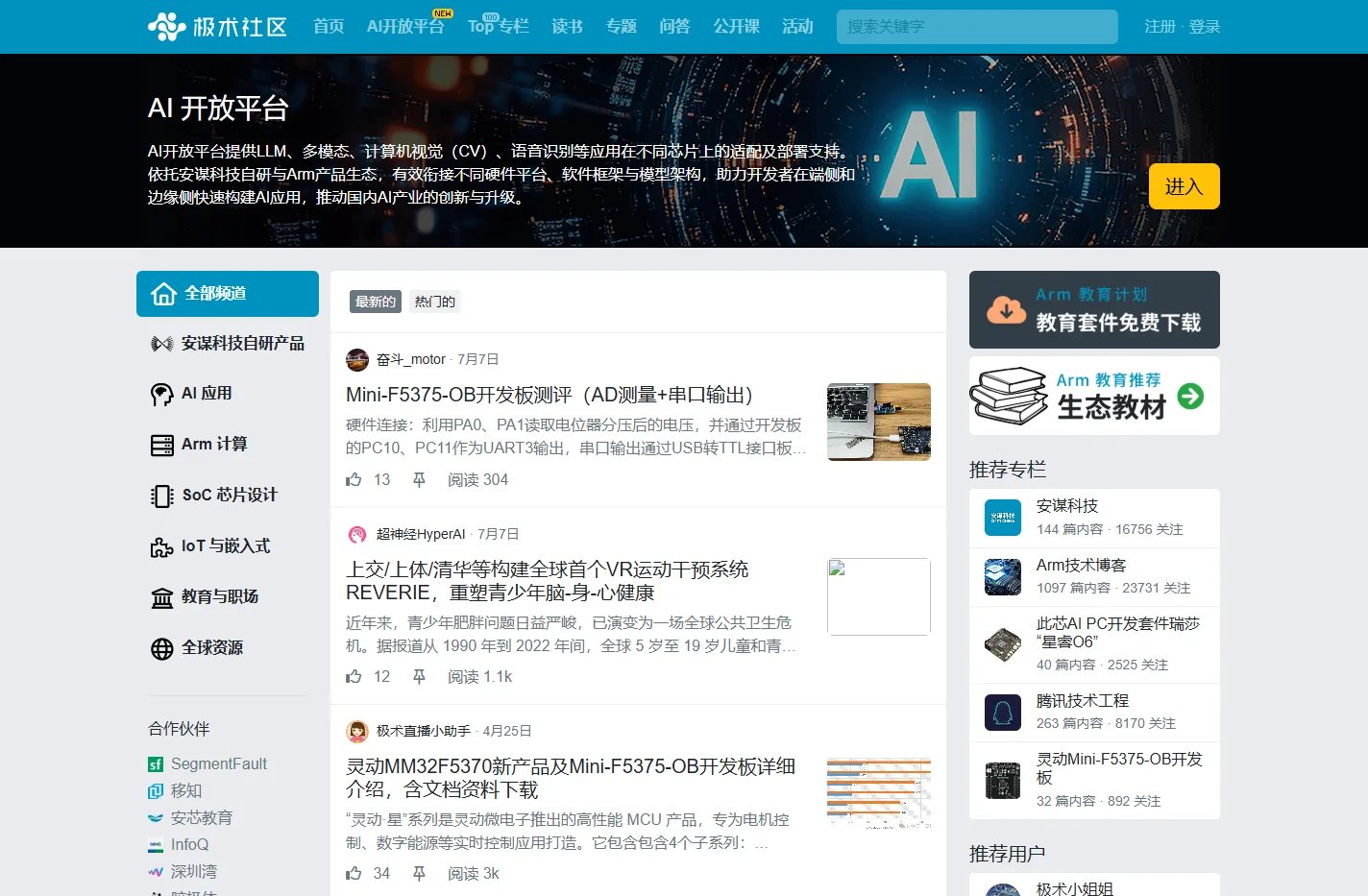This screenshot has height=896, width=1368.
Task: Click the 教育套件免费下载 banner
Action: pos(1094,309)
